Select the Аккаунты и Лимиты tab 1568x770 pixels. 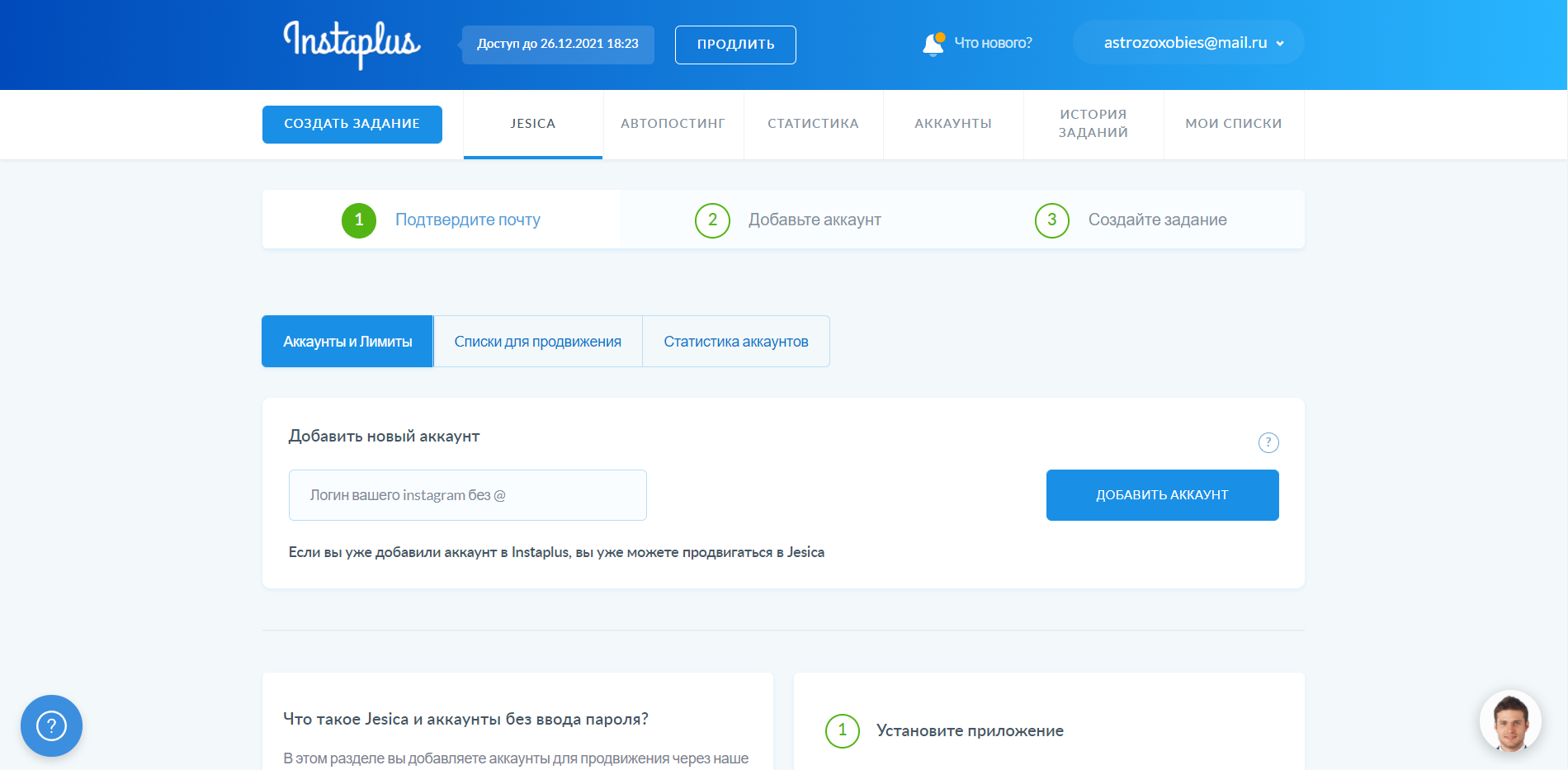pos(347,342)
